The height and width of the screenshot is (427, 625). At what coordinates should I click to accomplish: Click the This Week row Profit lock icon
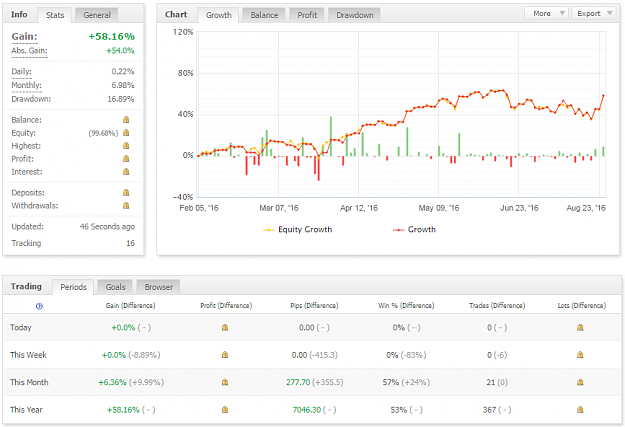tap(225, 354)
